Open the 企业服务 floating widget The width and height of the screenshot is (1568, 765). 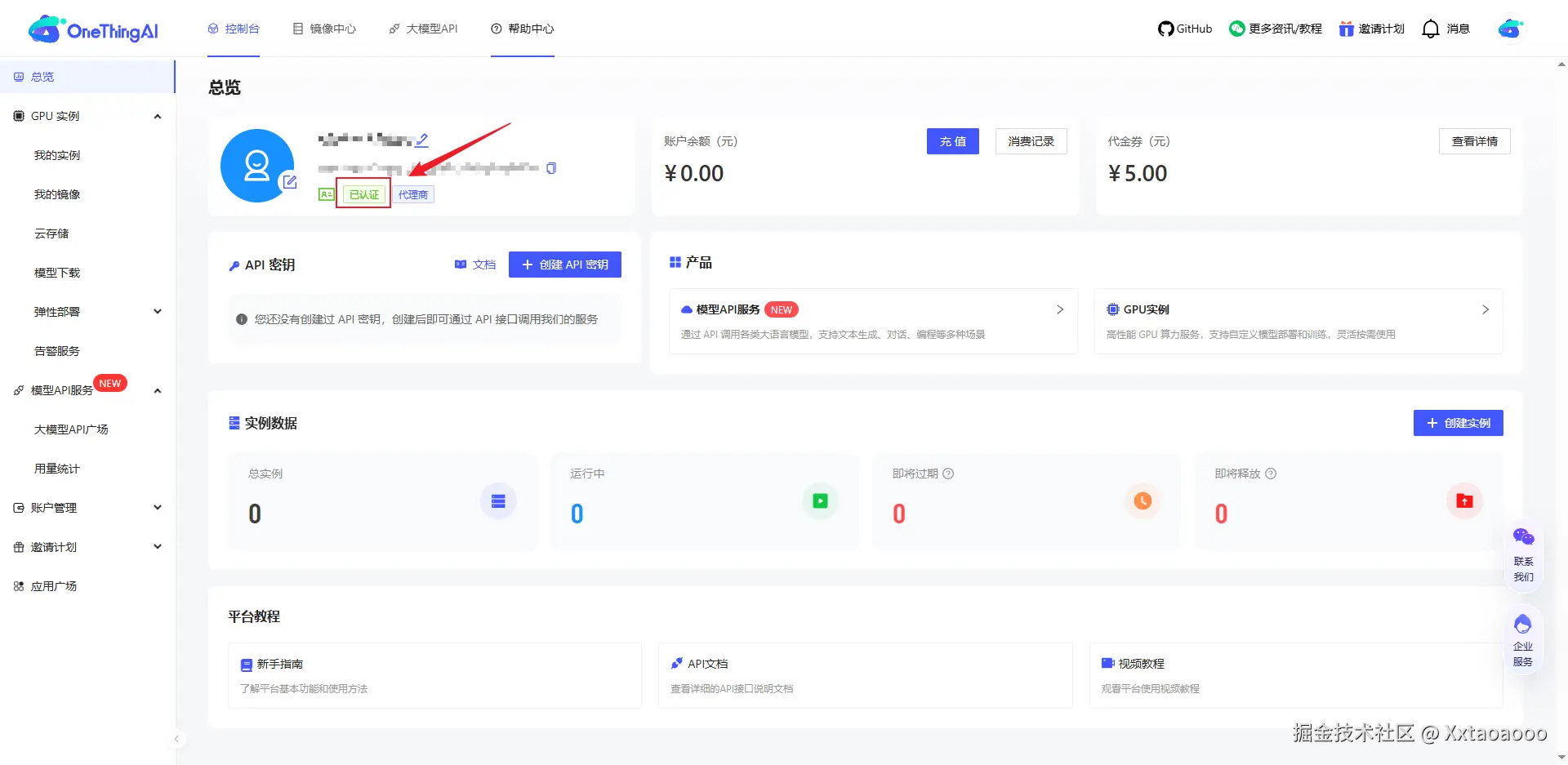click(1523, 641)
